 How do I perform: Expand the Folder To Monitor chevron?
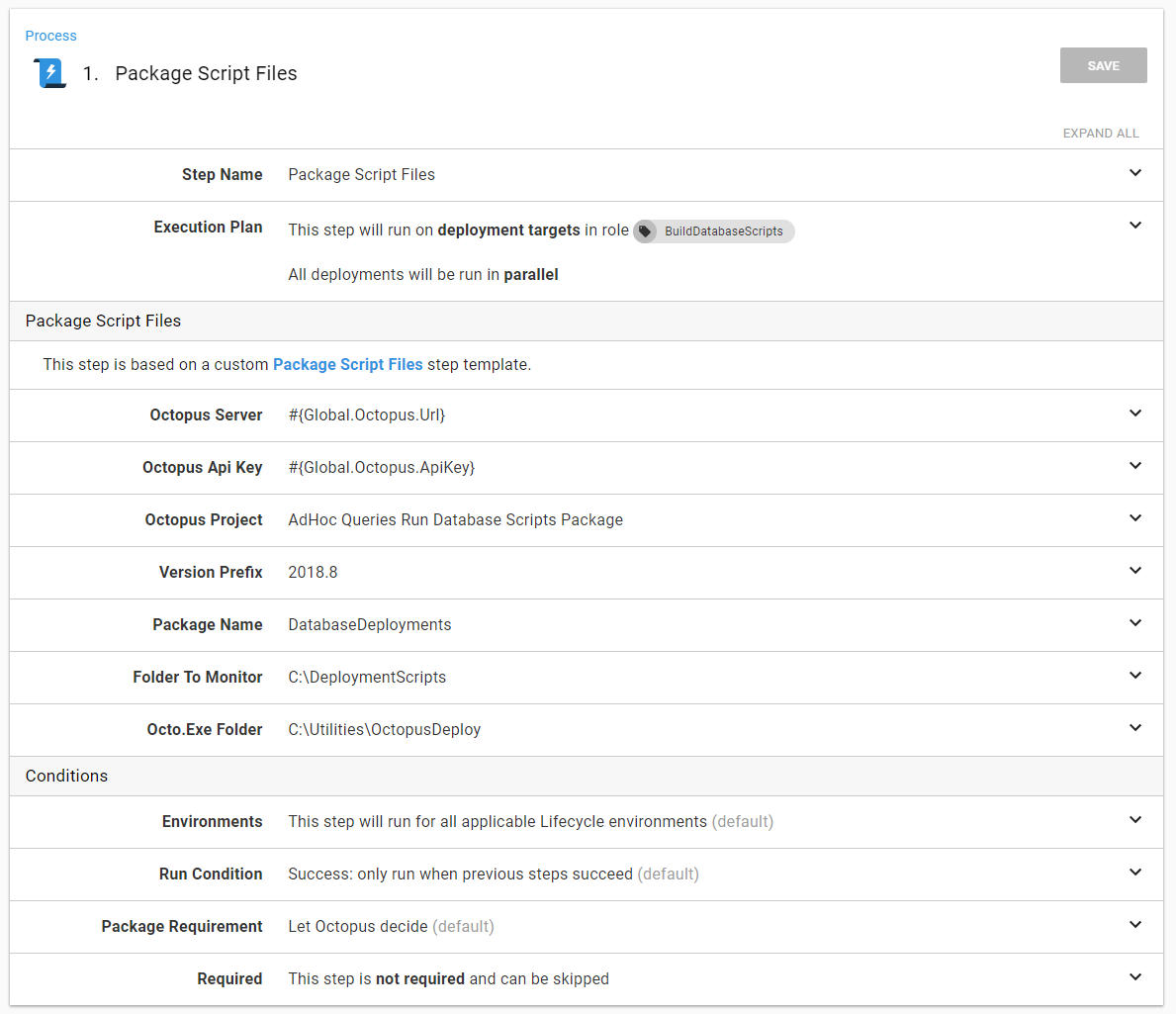1134,676
